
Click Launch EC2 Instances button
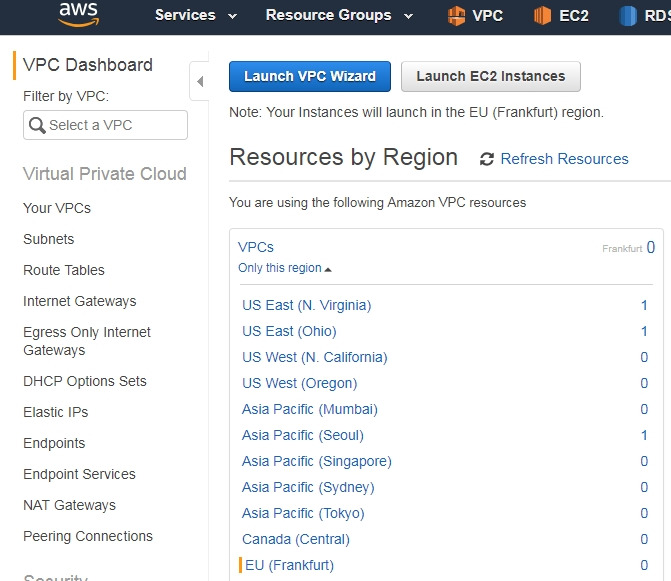[x=491, y=76]
